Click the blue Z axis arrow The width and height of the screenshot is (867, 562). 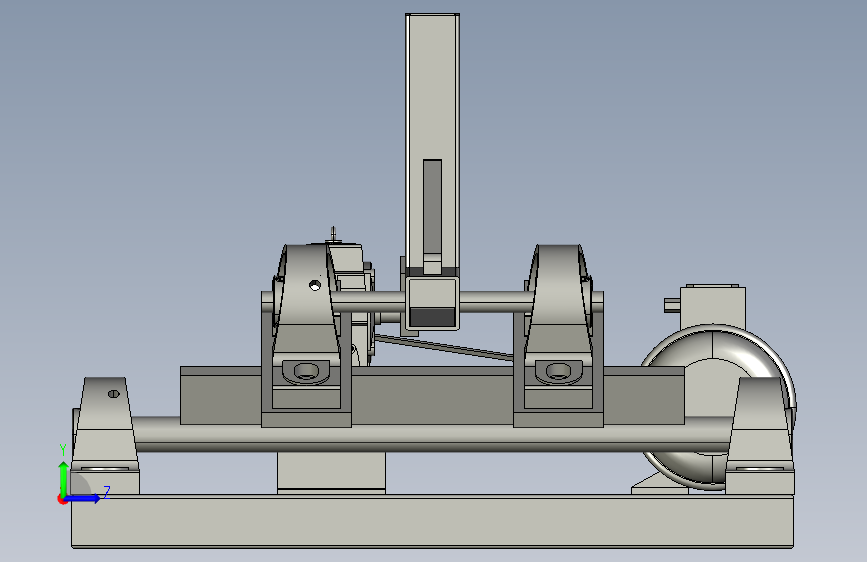83,498
